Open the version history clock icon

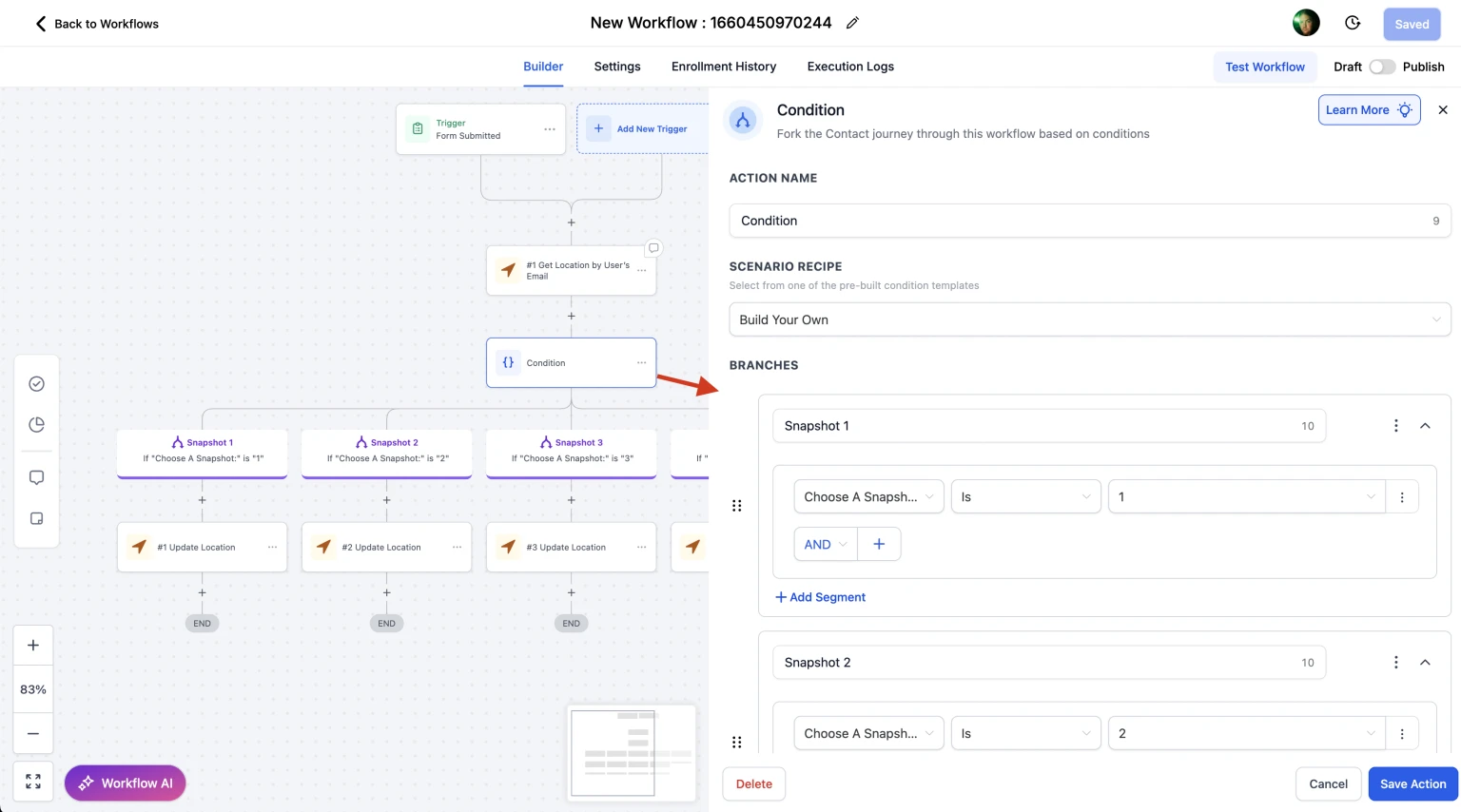point(1353,23)
